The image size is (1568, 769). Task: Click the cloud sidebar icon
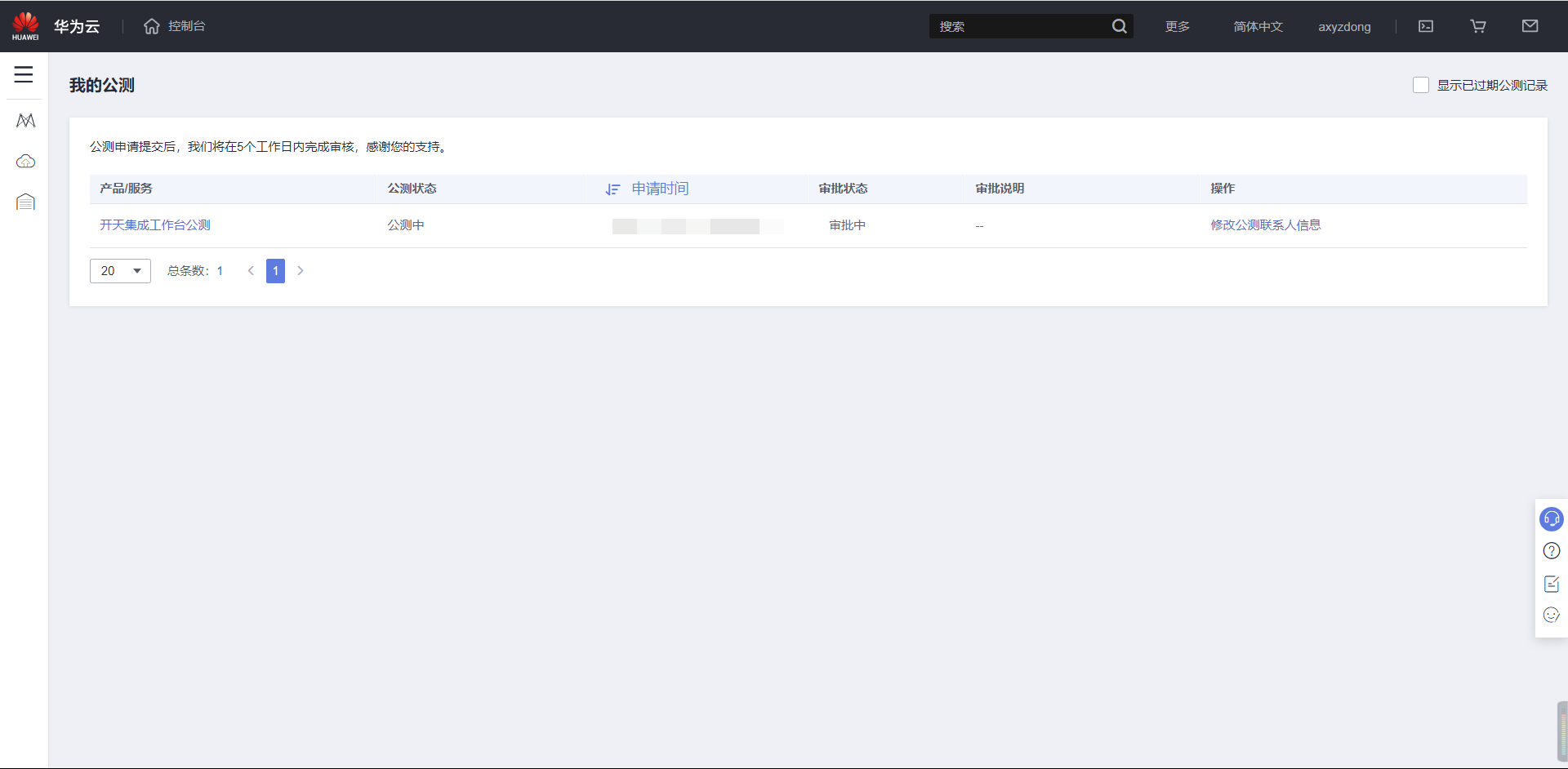(x=25, y=161)
